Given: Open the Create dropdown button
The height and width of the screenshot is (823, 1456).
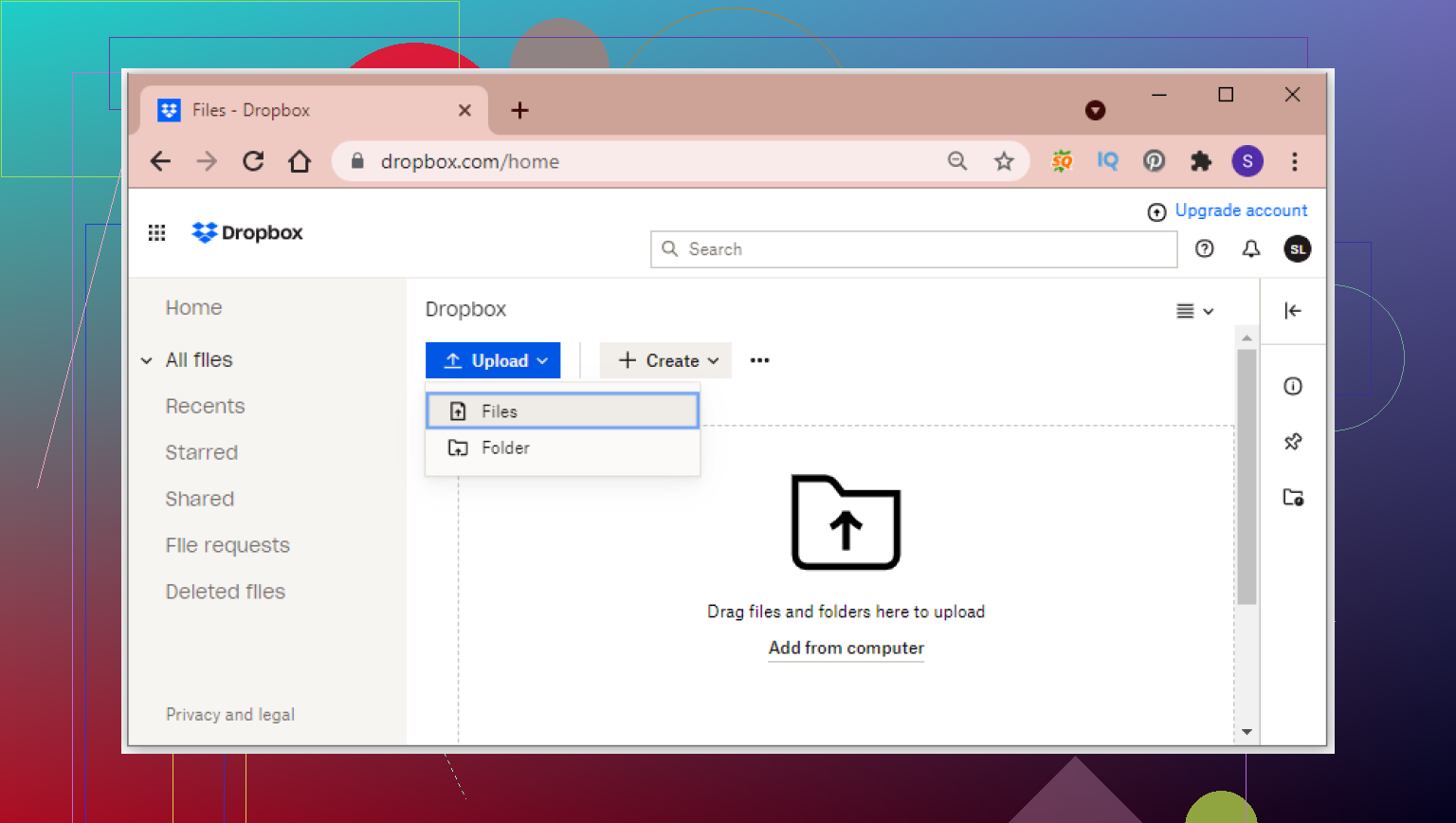Looking at the screenshot, I should pyautogui.click(x=665, y=360).
